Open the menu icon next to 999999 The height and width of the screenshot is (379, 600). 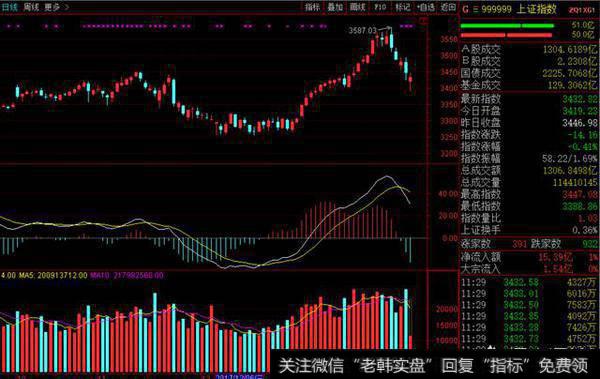(476, 9)
